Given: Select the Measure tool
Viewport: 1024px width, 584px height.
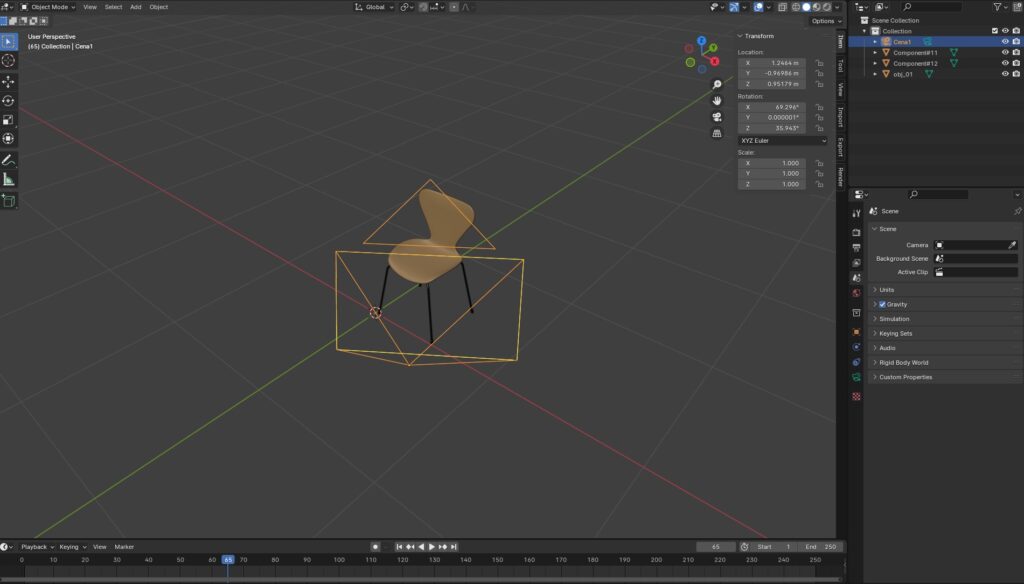Looking at the screenshot, I should pyautogui.click(x=9, y=179).
